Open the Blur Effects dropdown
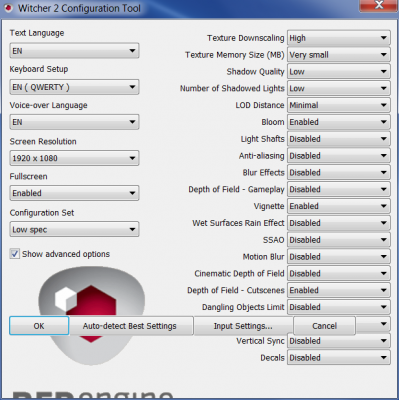The height and width of the screenshot is (400, 399). tap(338, 173)
